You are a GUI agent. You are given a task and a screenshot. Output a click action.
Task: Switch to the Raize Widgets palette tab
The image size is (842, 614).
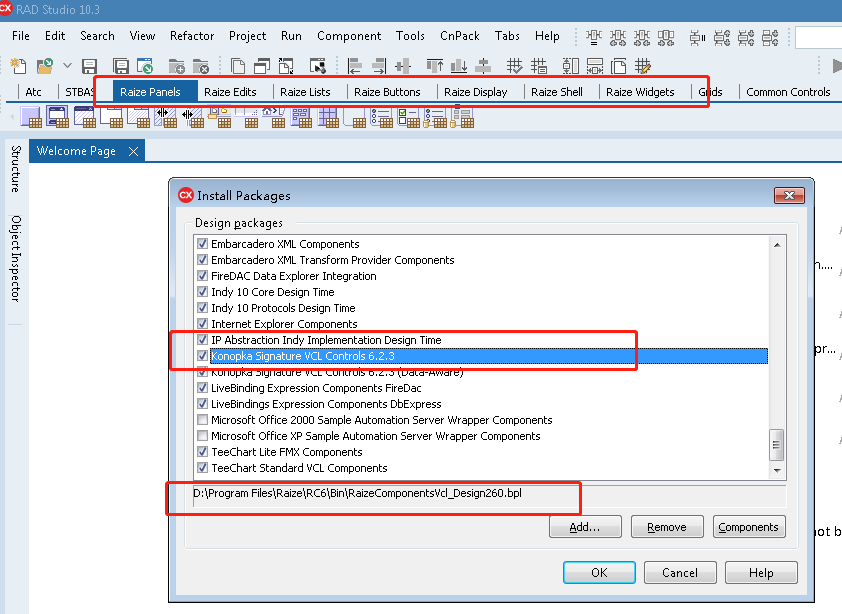coord(640,92)
